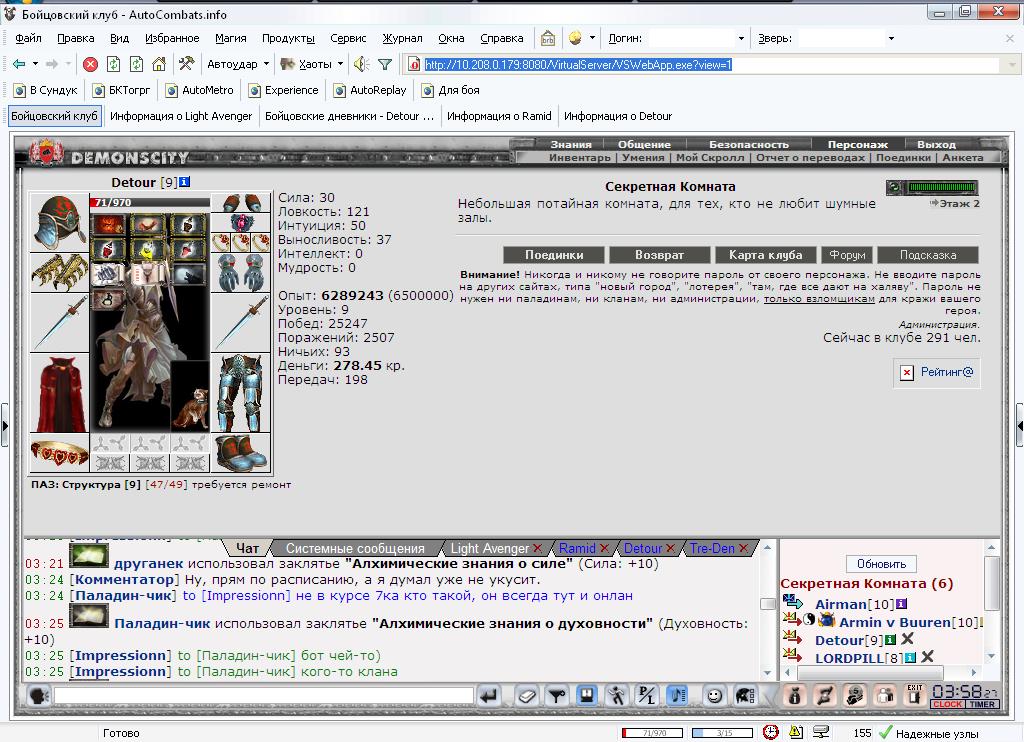Click the Возврат button
1024x742 pixels.
660,255
